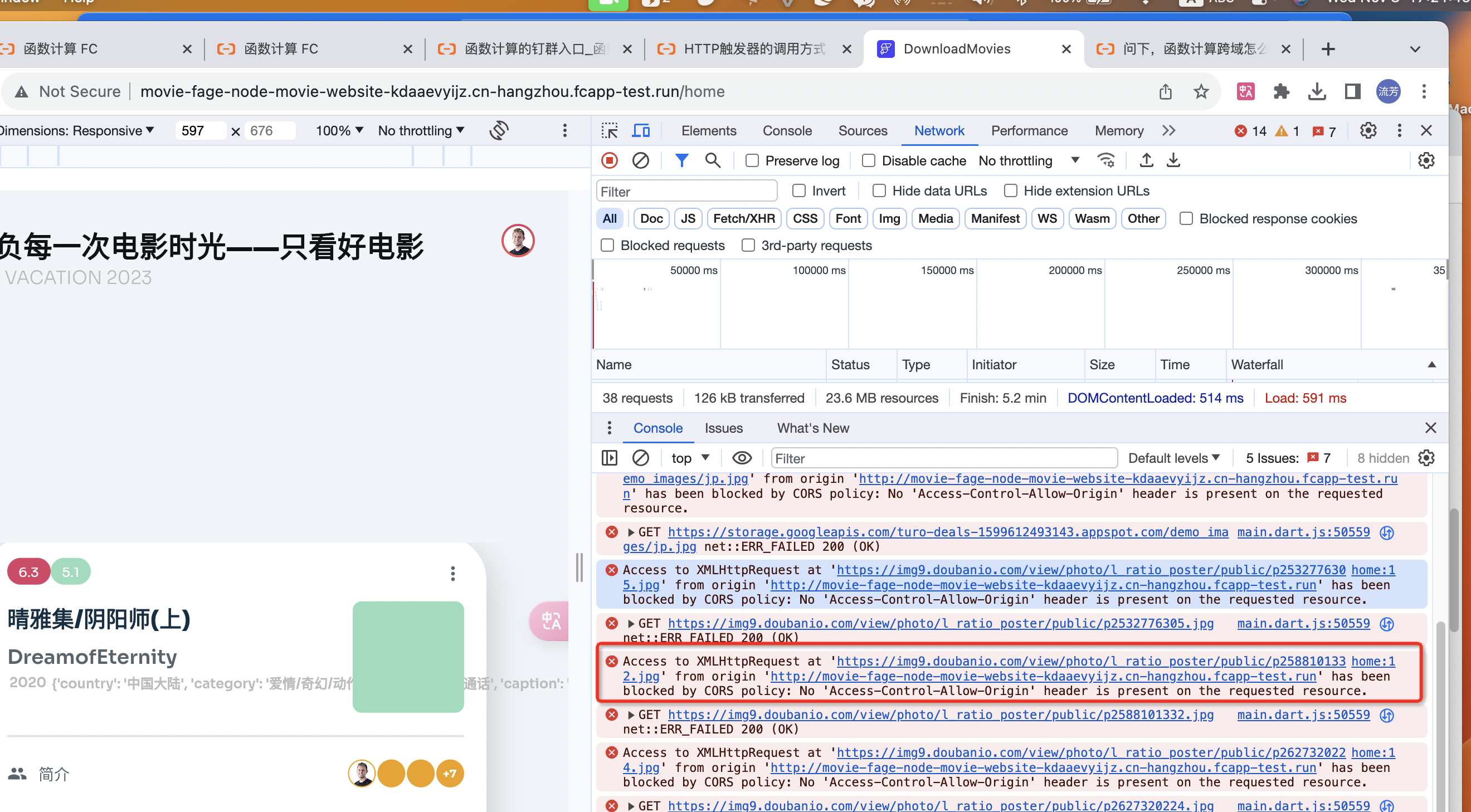The height and width of the screenshot is (812, 1471).
Task: Open main.dart.js:50559 link for p2588101332.jpg
Action: (1303, 715)
